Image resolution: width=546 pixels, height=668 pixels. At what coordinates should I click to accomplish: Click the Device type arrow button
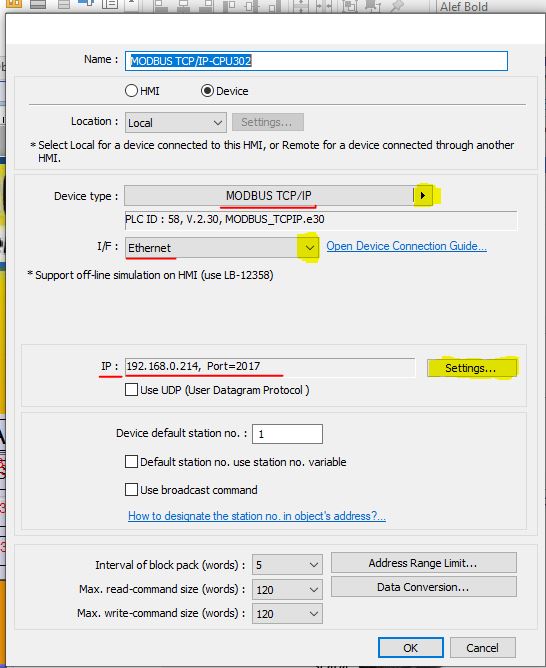point(422,196)
